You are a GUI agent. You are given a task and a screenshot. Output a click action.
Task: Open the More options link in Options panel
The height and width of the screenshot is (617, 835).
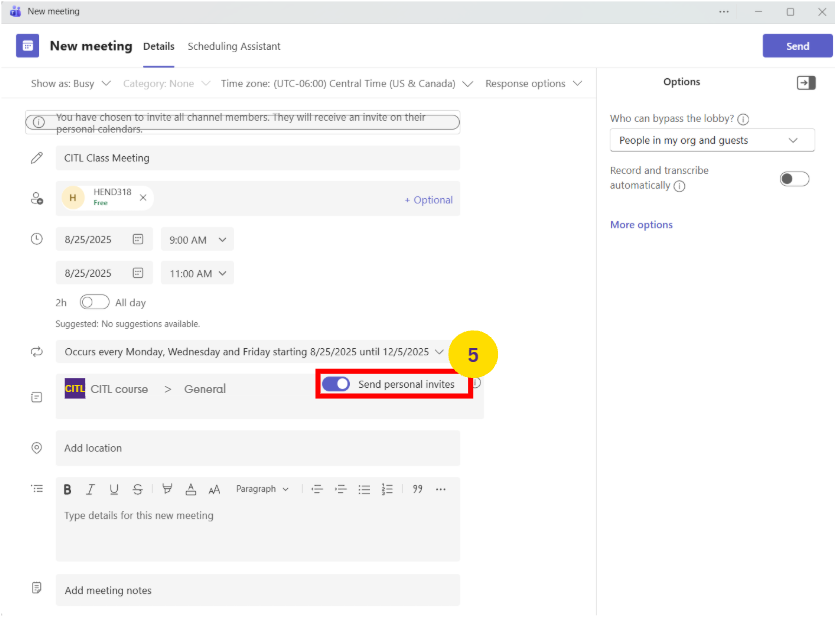pyautogui.click(x=641, y=224)
